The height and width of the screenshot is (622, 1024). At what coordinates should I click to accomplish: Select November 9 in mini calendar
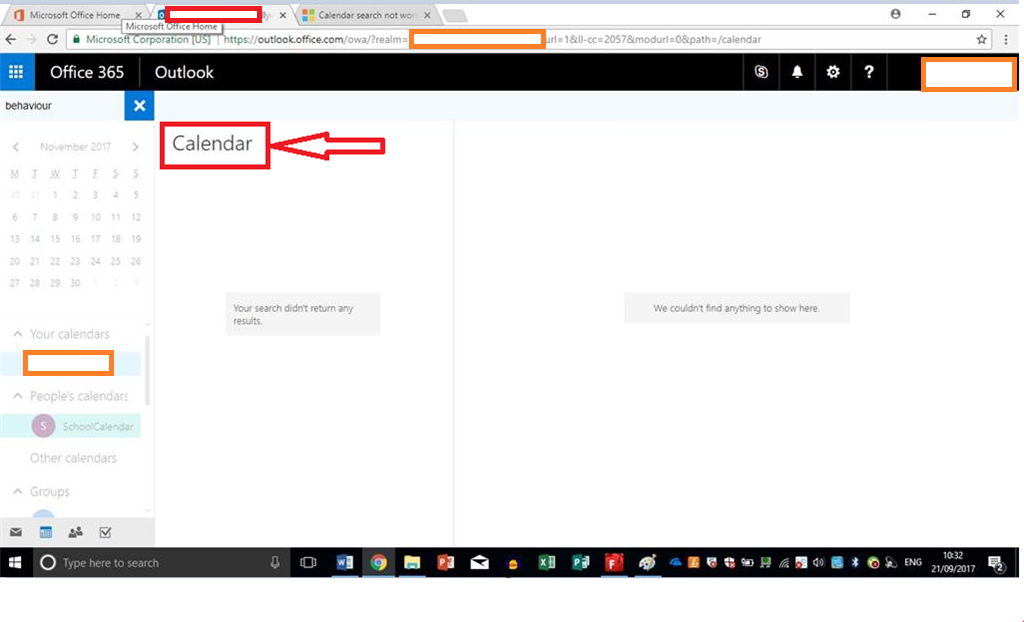tap(75, 217)
